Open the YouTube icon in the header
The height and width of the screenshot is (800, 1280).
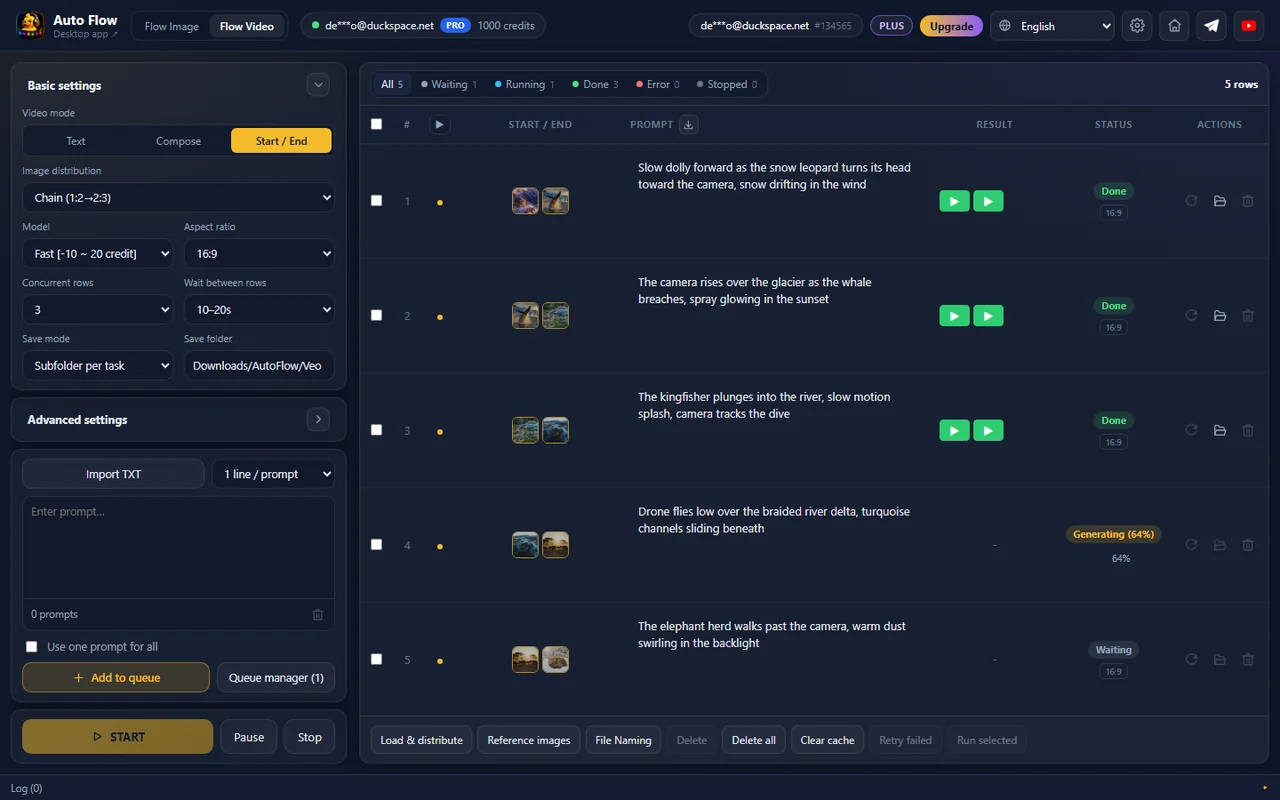[1248, 26]
